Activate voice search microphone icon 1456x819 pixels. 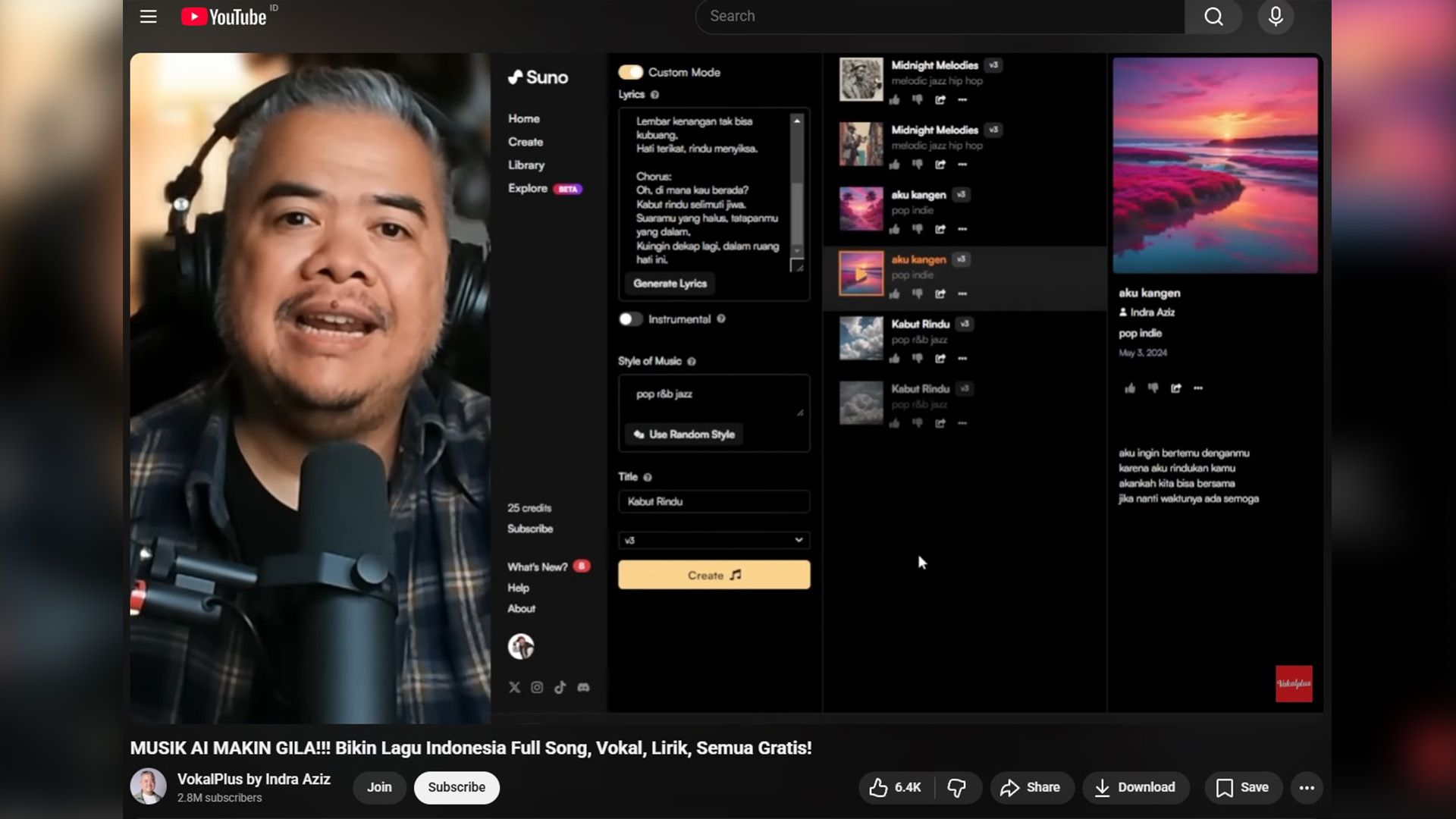[x=1276, y=17]
